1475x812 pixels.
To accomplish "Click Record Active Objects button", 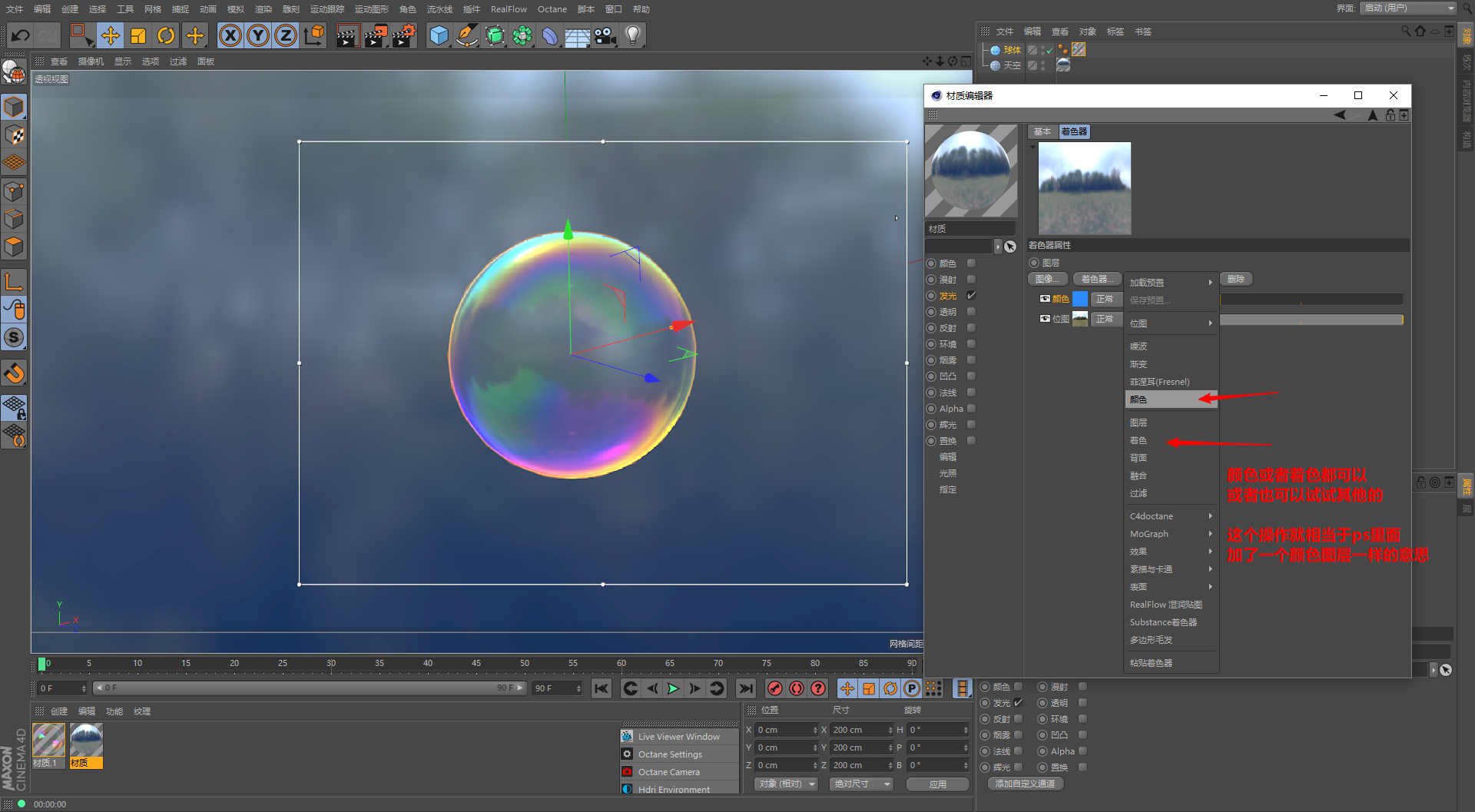I will (x=775, y=688).
